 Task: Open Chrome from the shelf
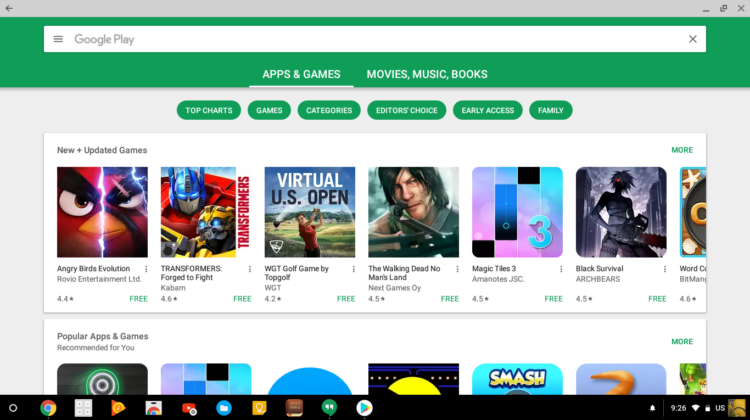pos(48,408)
